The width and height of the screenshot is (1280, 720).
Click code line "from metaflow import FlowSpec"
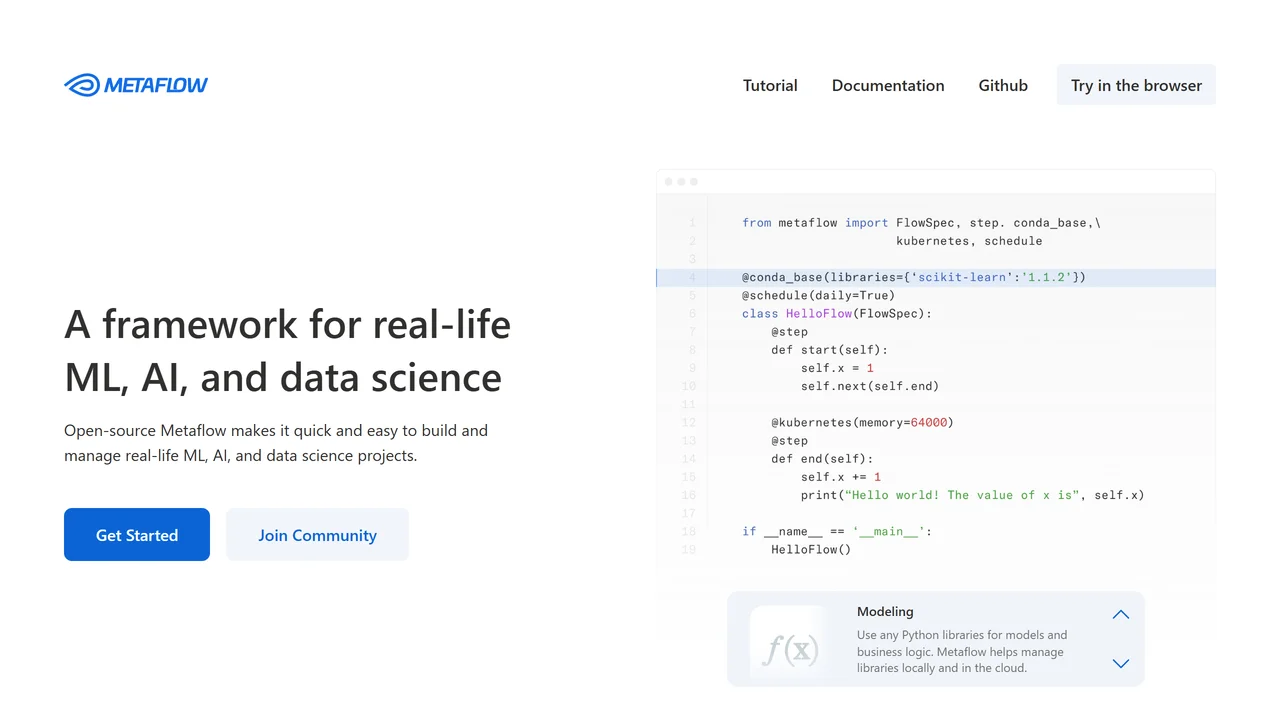pyautogui.click(x=921, y=223)
